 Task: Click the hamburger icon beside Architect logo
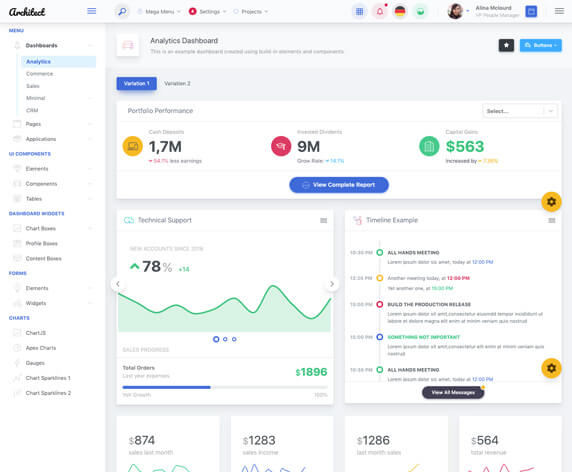[92, 11]
